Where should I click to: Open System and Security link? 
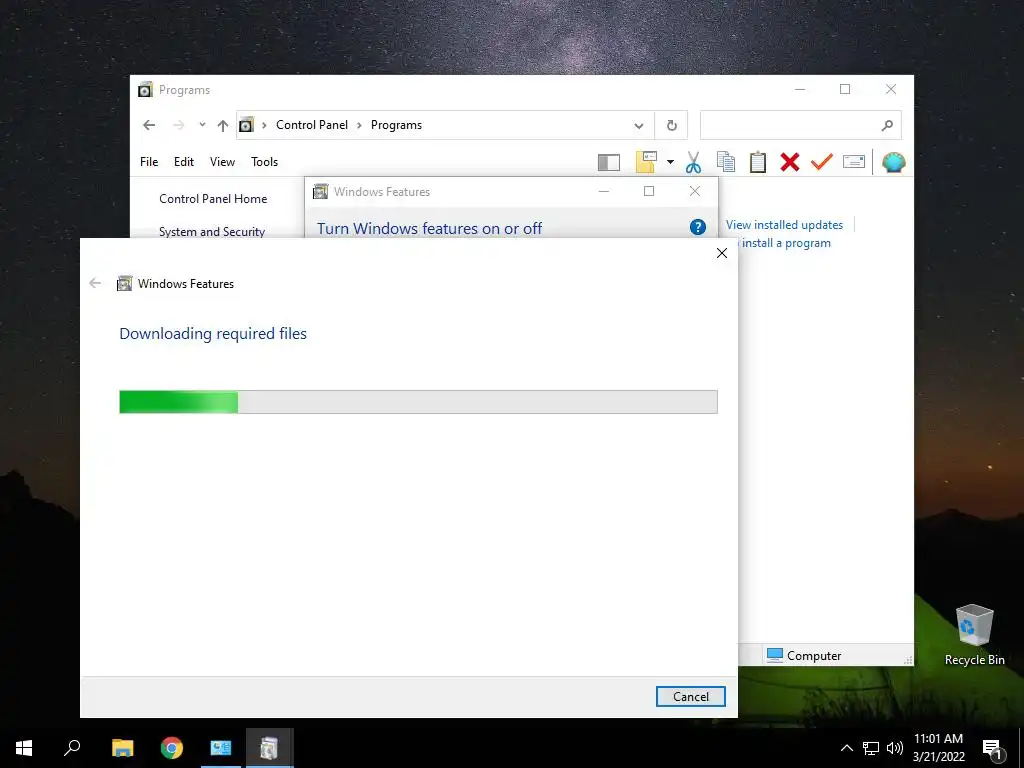(x=212, y=232)
